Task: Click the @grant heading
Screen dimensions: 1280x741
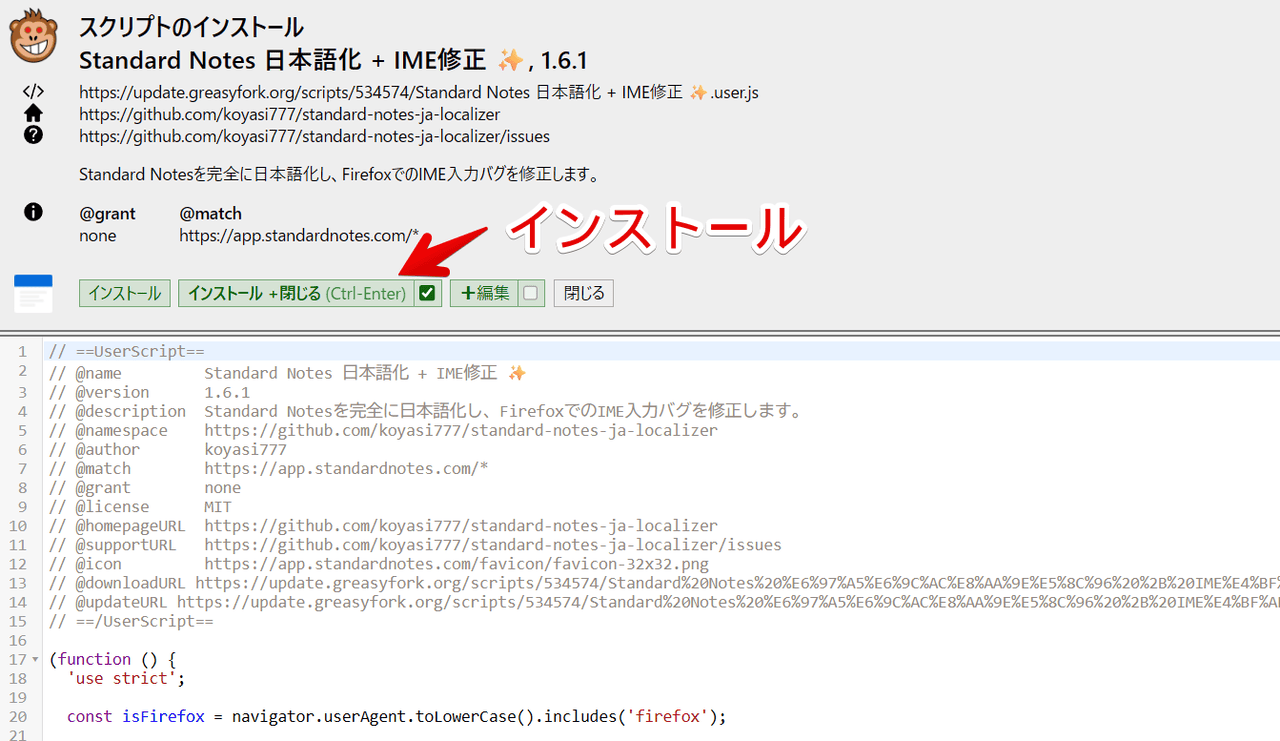Action: 107,213
